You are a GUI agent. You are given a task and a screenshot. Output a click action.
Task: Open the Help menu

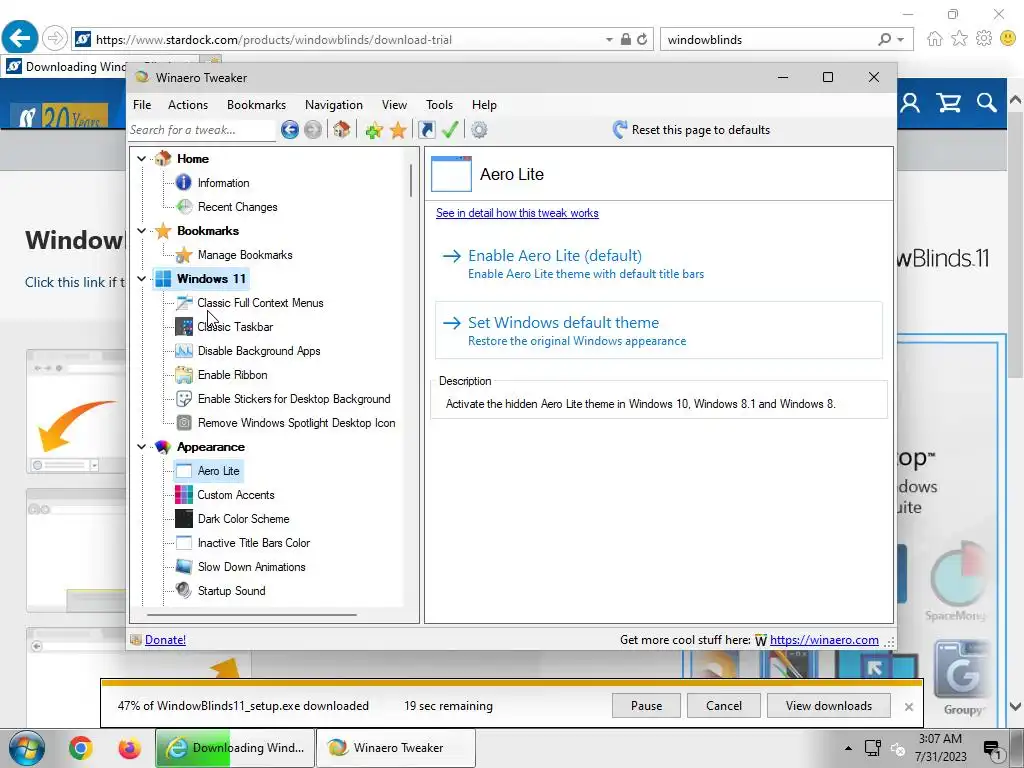(485, 104)
